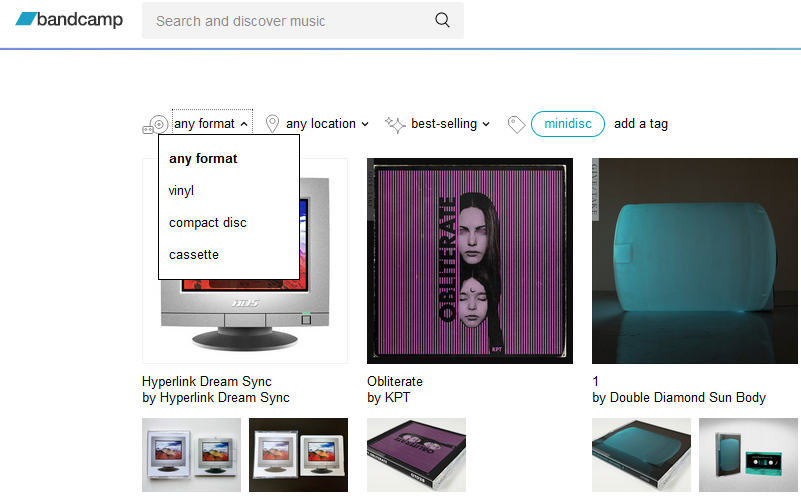Click by Double Diamond Sun Body text

679,397
